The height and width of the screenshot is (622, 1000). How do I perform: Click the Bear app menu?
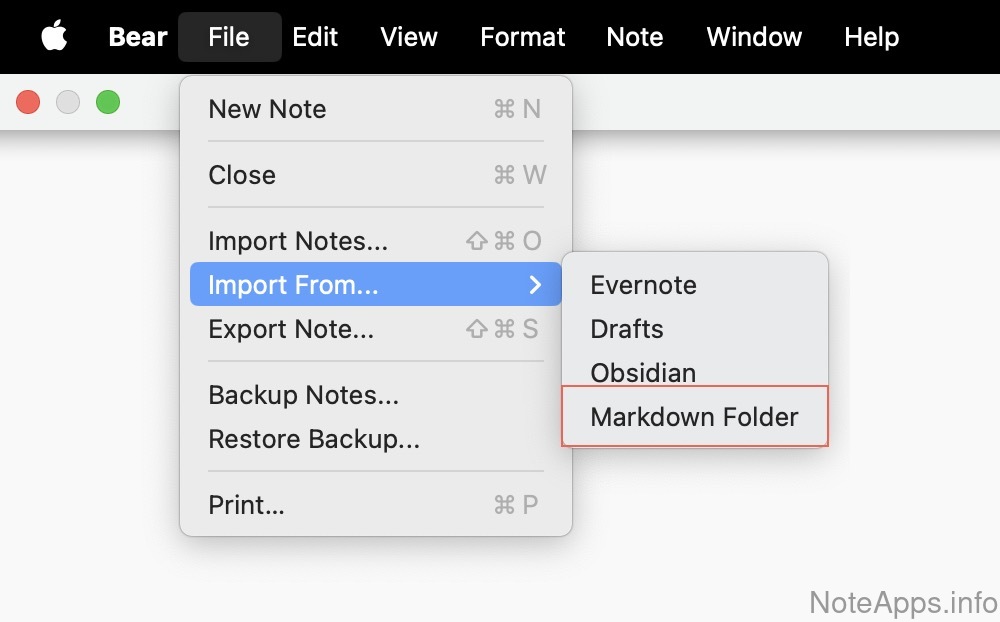tap(138, 37)
